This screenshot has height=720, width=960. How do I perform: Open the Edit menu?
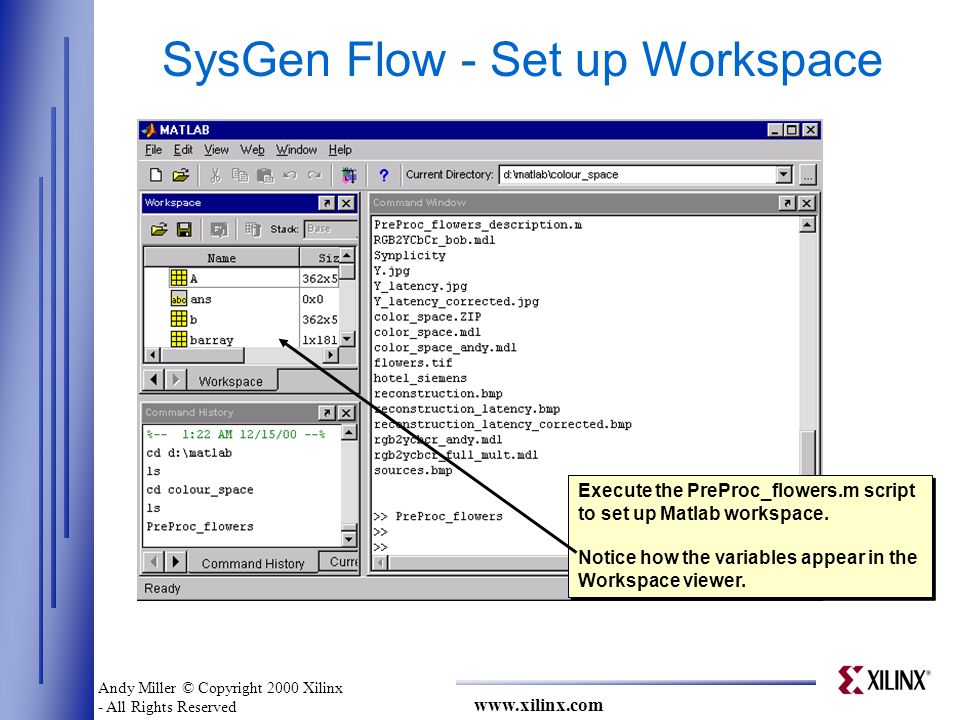pos(182,150)
